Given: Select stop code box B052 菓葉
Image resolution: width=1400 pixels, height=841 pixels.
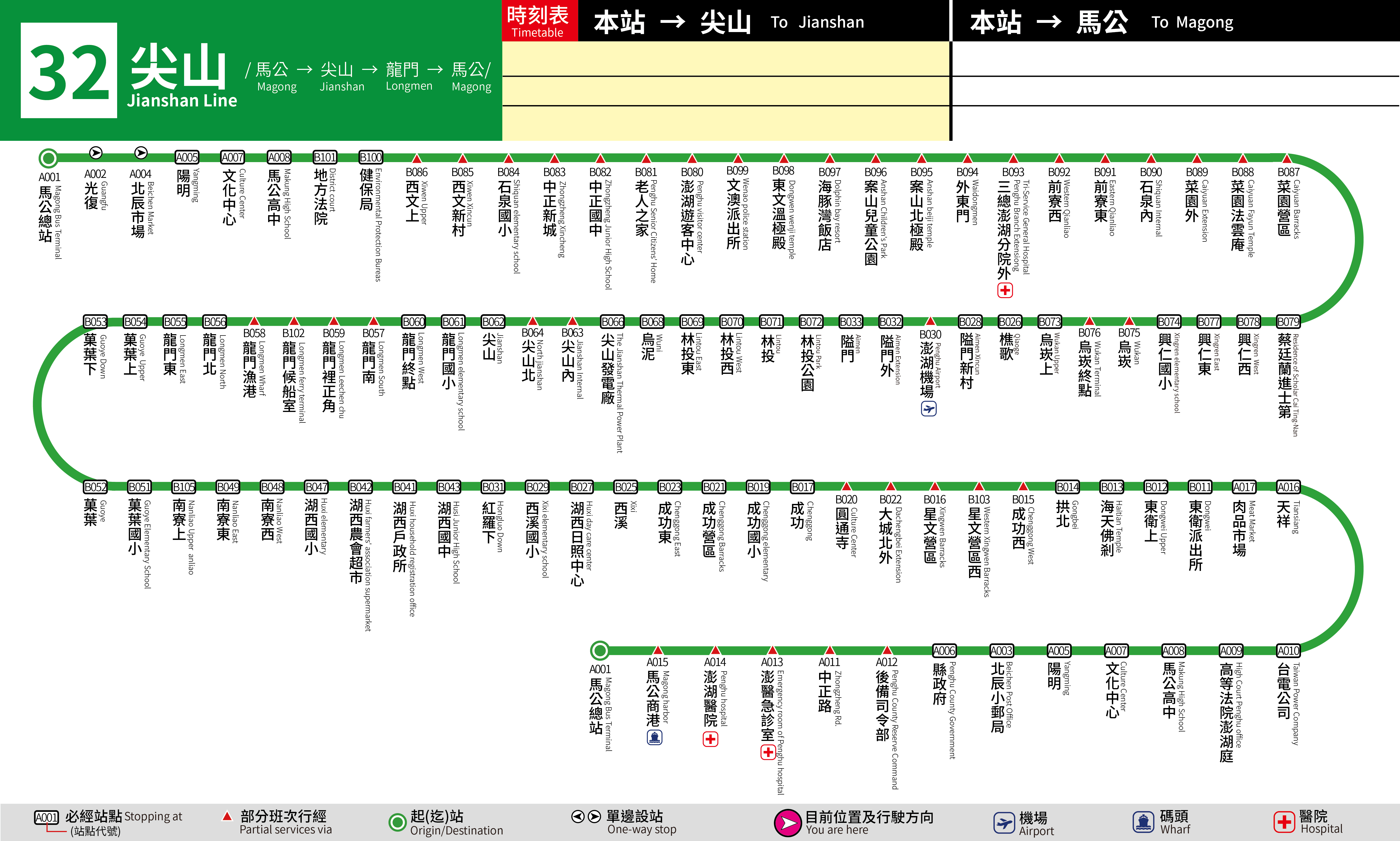Looking at the screenshot, I should [96, 487].
